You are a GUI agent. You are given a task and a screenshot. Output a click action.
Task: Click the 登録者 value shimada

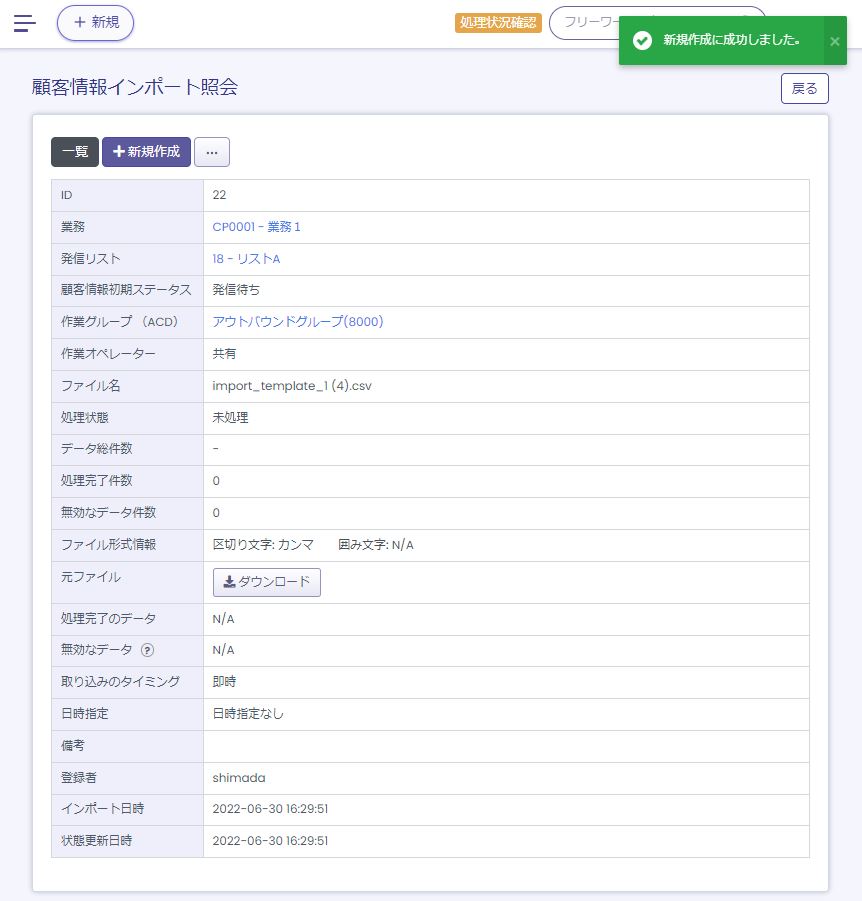tap(239, 777)
